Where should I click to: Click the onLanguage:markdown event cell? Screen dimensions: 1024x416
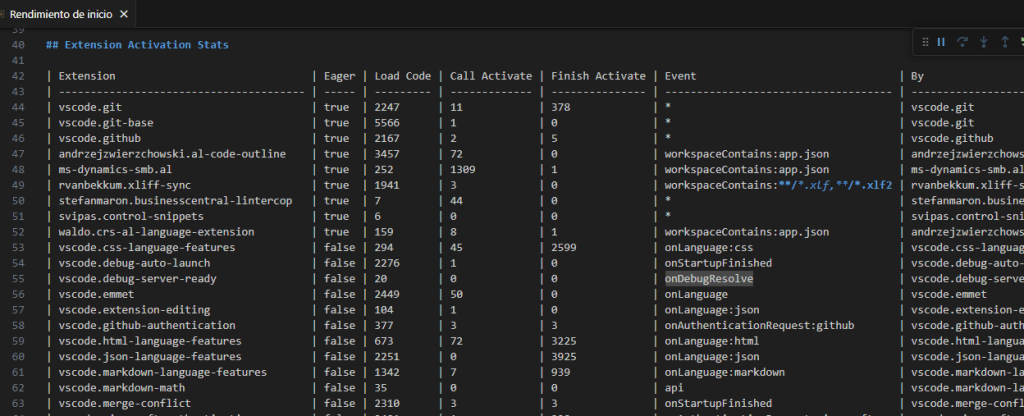point(725,372)
